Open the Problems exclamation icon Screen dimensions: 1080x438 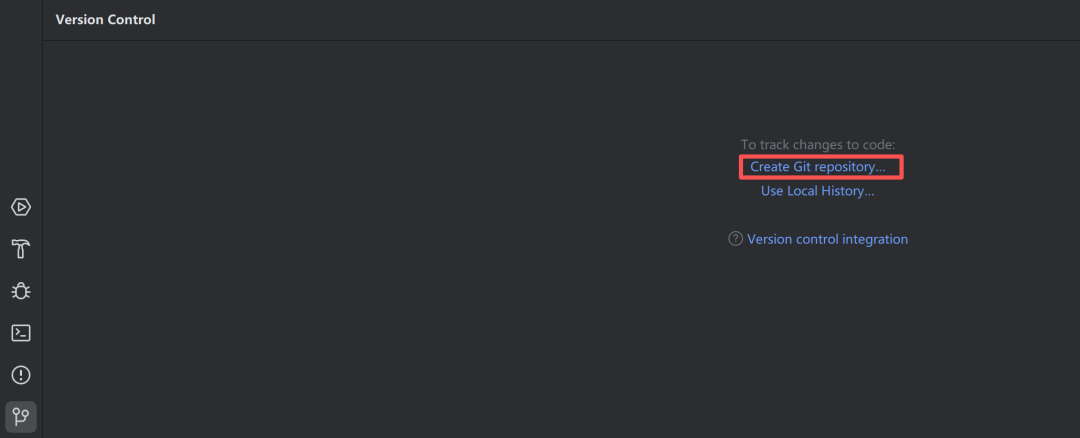coord(21,375)
